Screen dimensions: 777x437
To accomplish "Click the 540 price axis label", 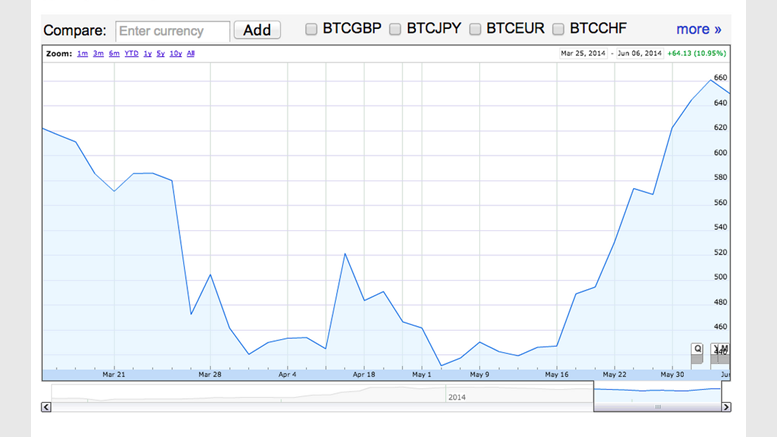I will (721, 227).
